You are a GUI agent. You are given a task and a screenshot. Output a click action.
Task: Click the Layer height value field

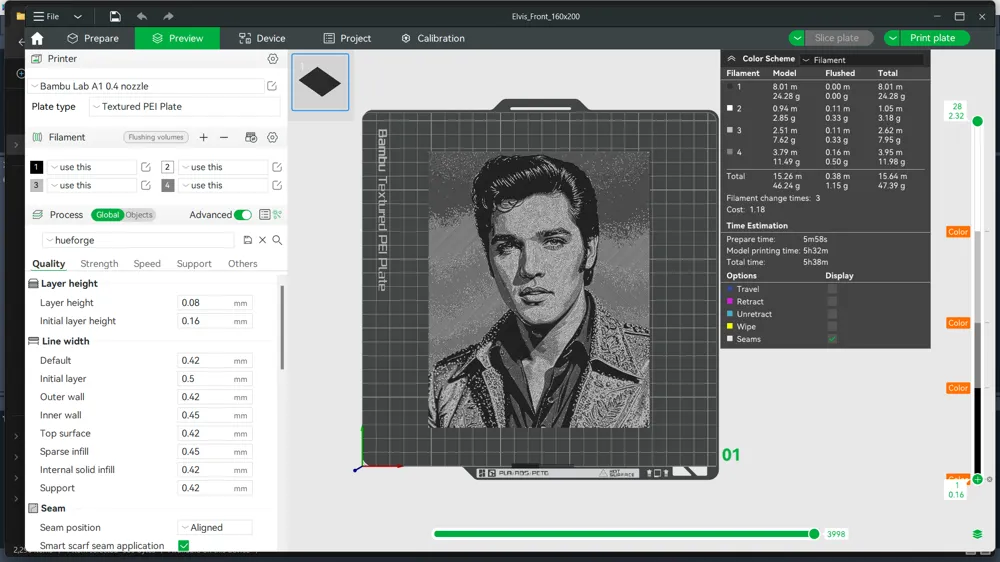pos(215,303)
